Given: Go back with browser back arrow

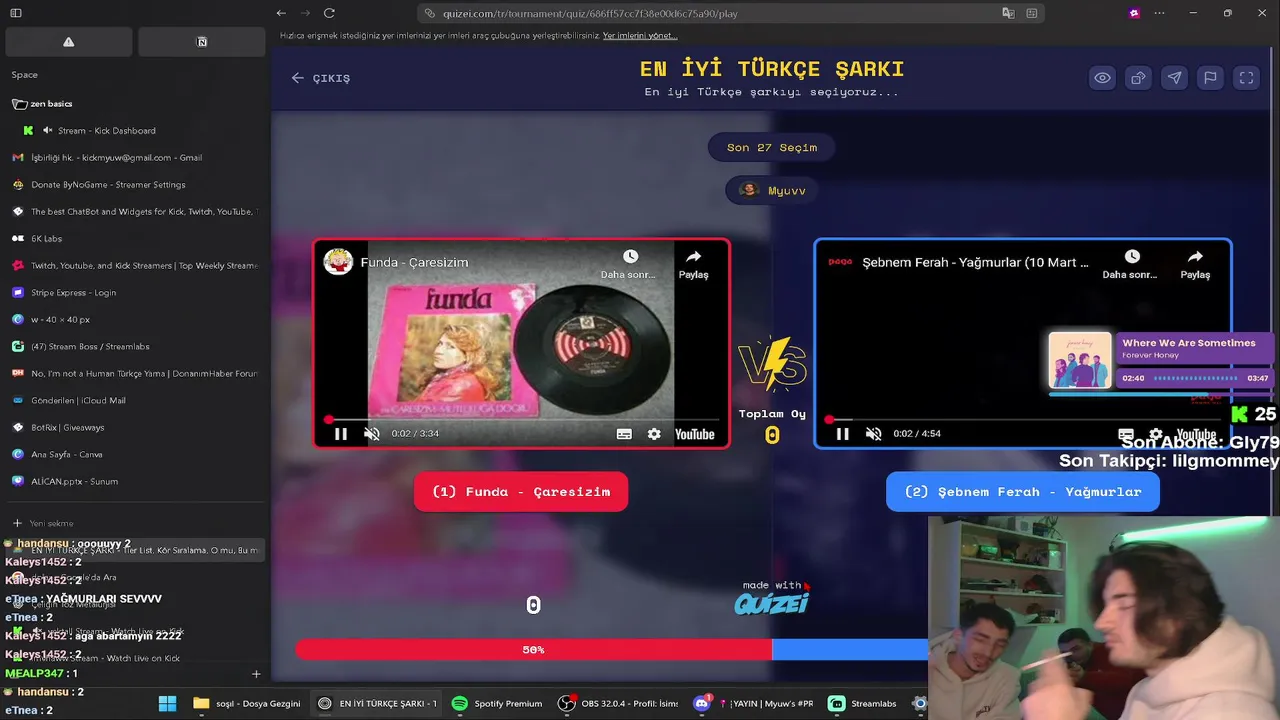Looking at the screenshot, I should (x=281, y=13).
